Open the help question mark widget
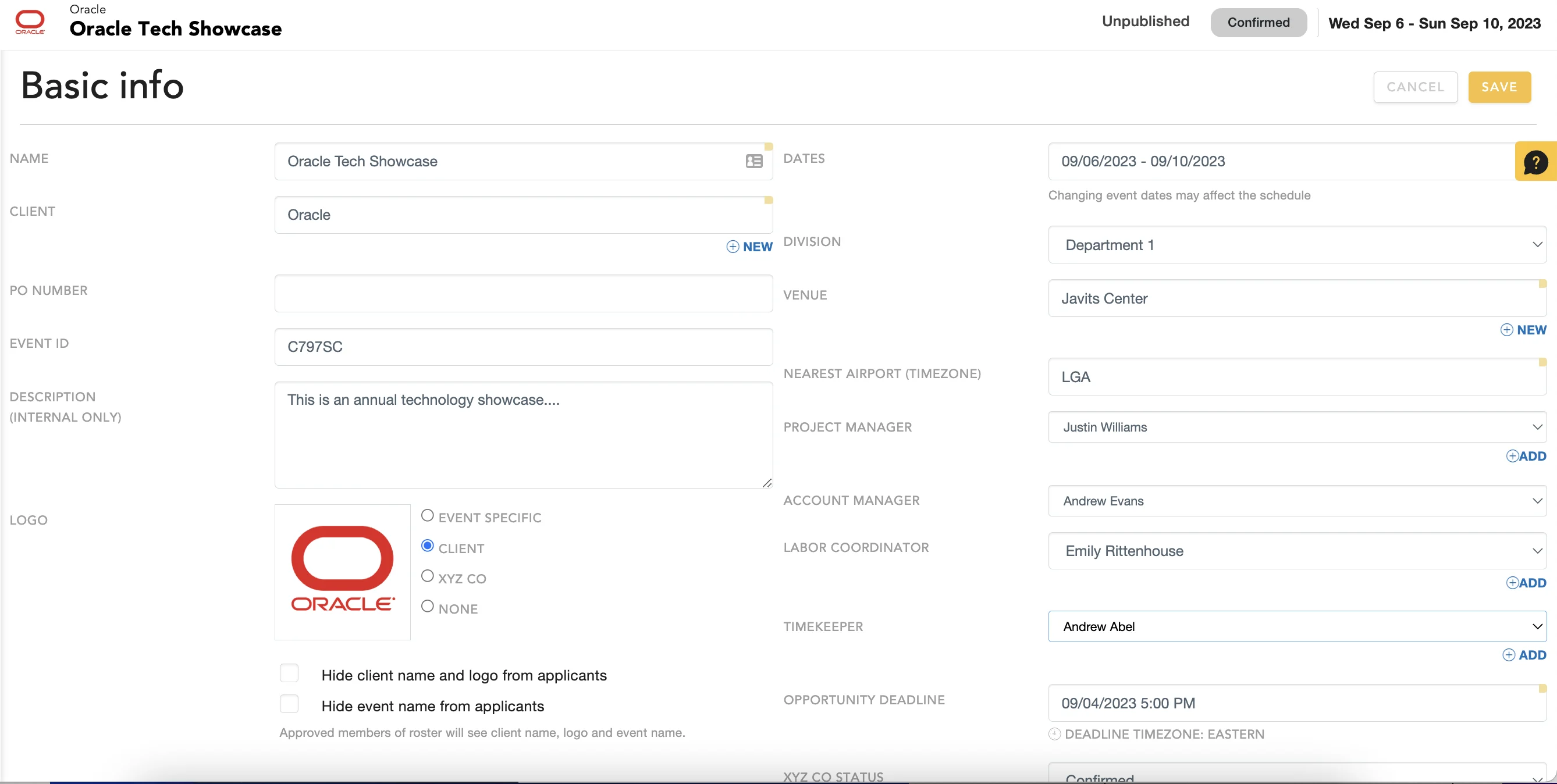Screen dimensions: 1557x784 tap(1535, 162)
